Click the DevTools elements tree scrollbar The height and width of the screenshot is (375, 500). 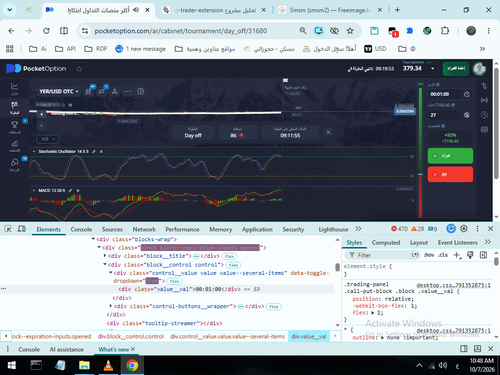[337, 267]
